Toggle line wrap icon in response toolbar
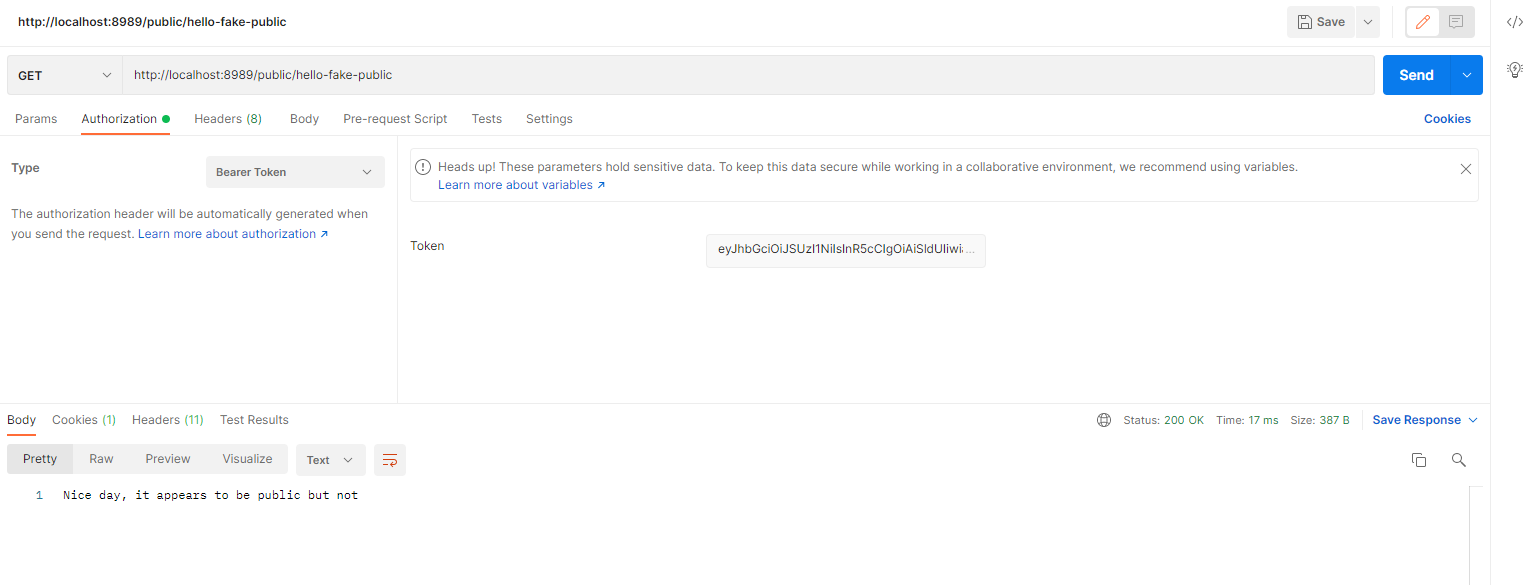The width and height of the screenshot is (1531, 585). pos(390,460)
